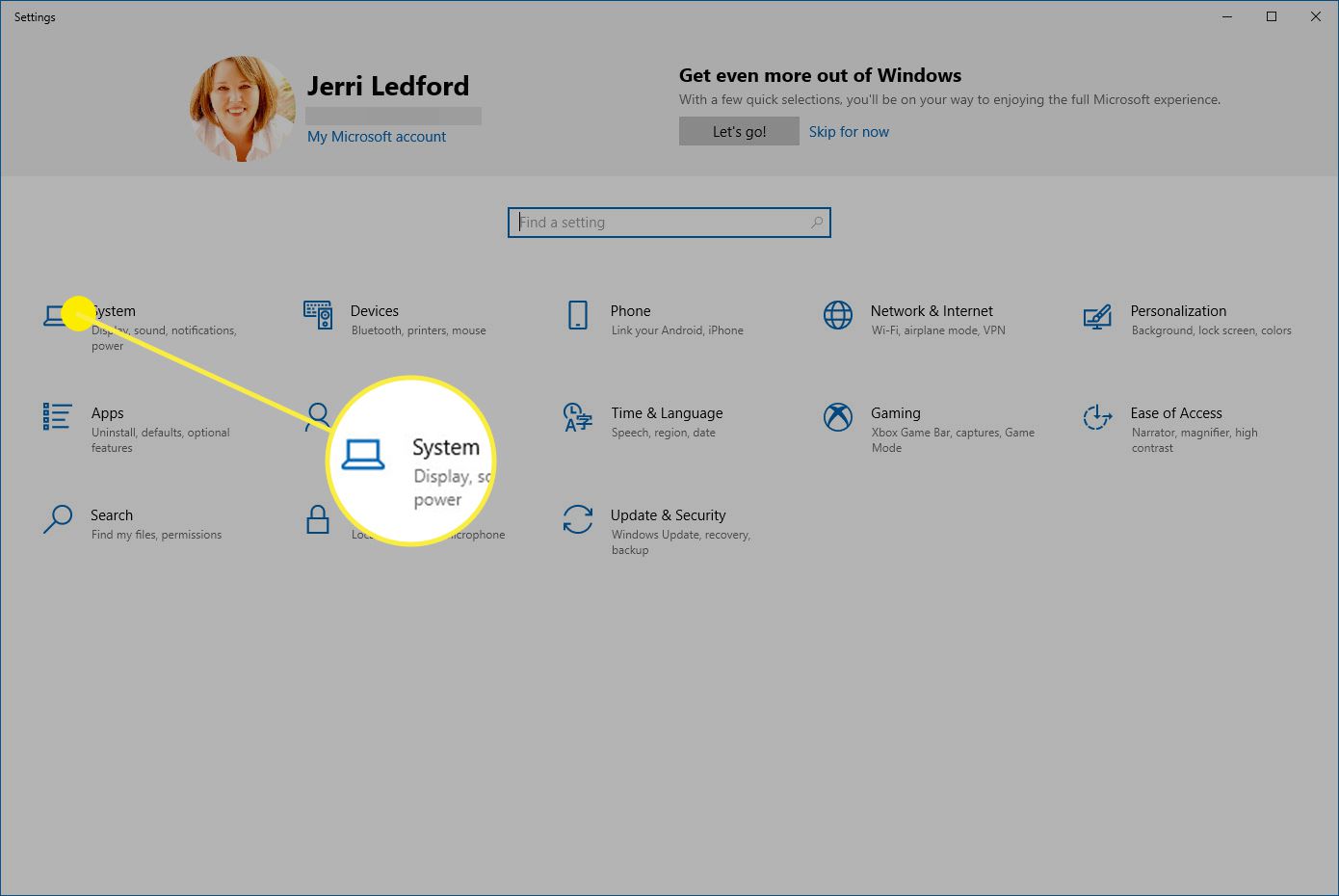Open the Phone settings label
This screenshot has width=1339, height=896.
[x=631, y=311]
